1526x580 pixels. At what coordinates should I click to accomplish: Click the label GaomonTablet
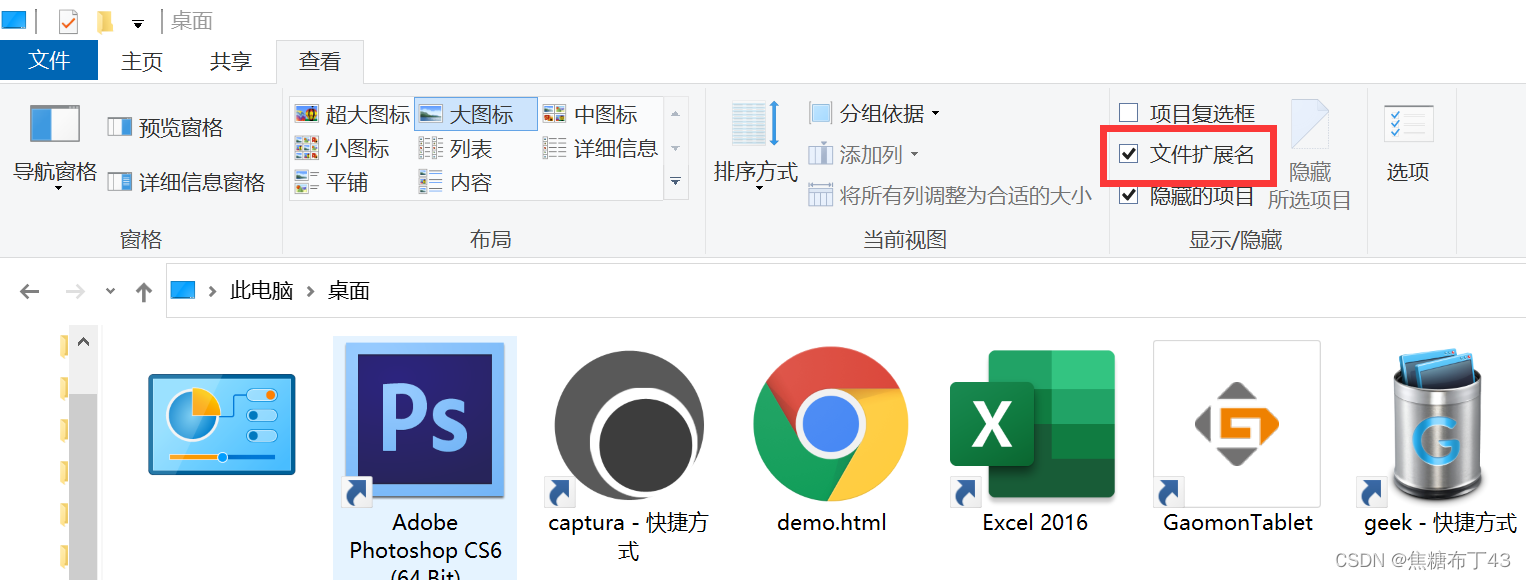(x=1238, y=523)
